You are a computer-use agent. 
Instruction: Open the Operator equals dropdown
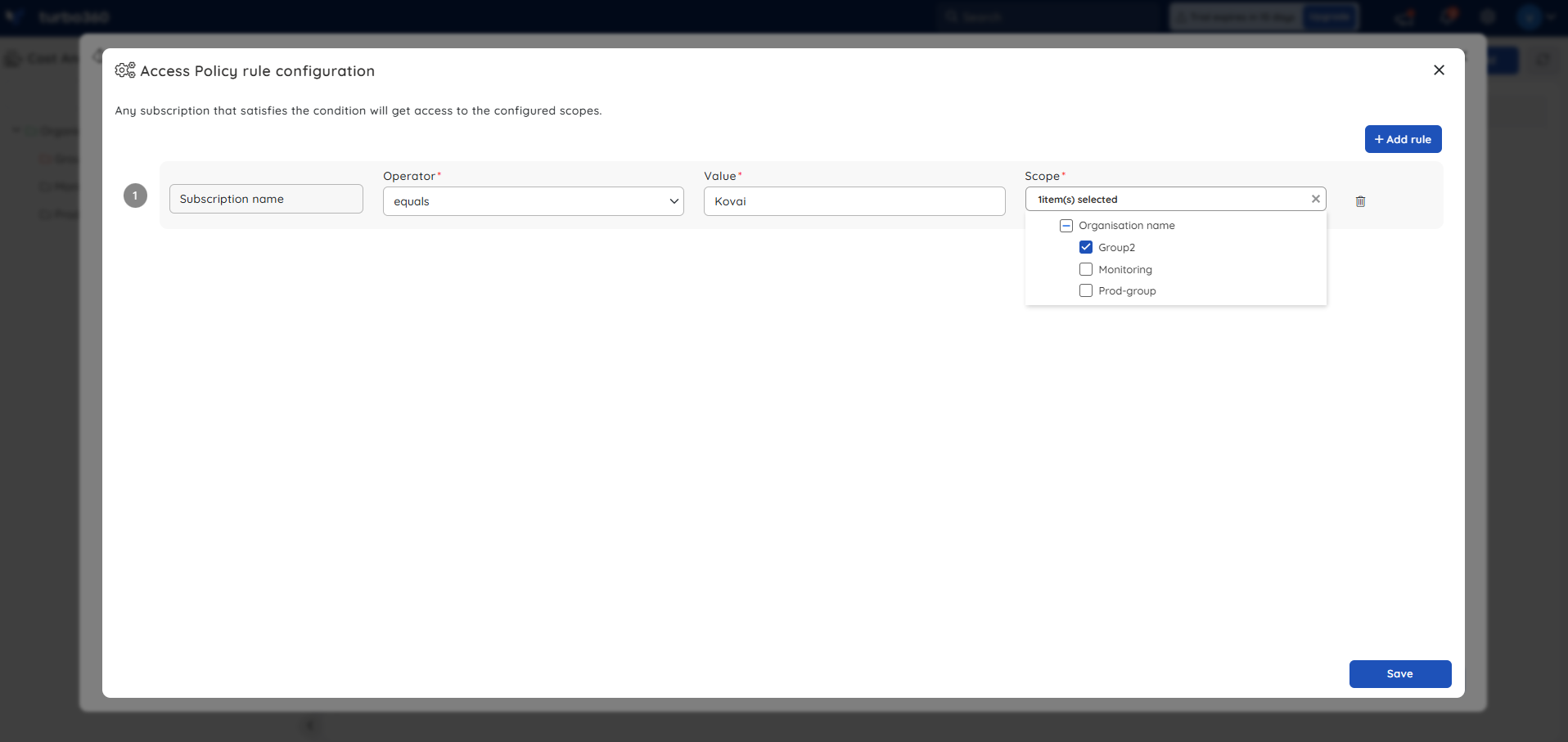click(x=534, y=201)
